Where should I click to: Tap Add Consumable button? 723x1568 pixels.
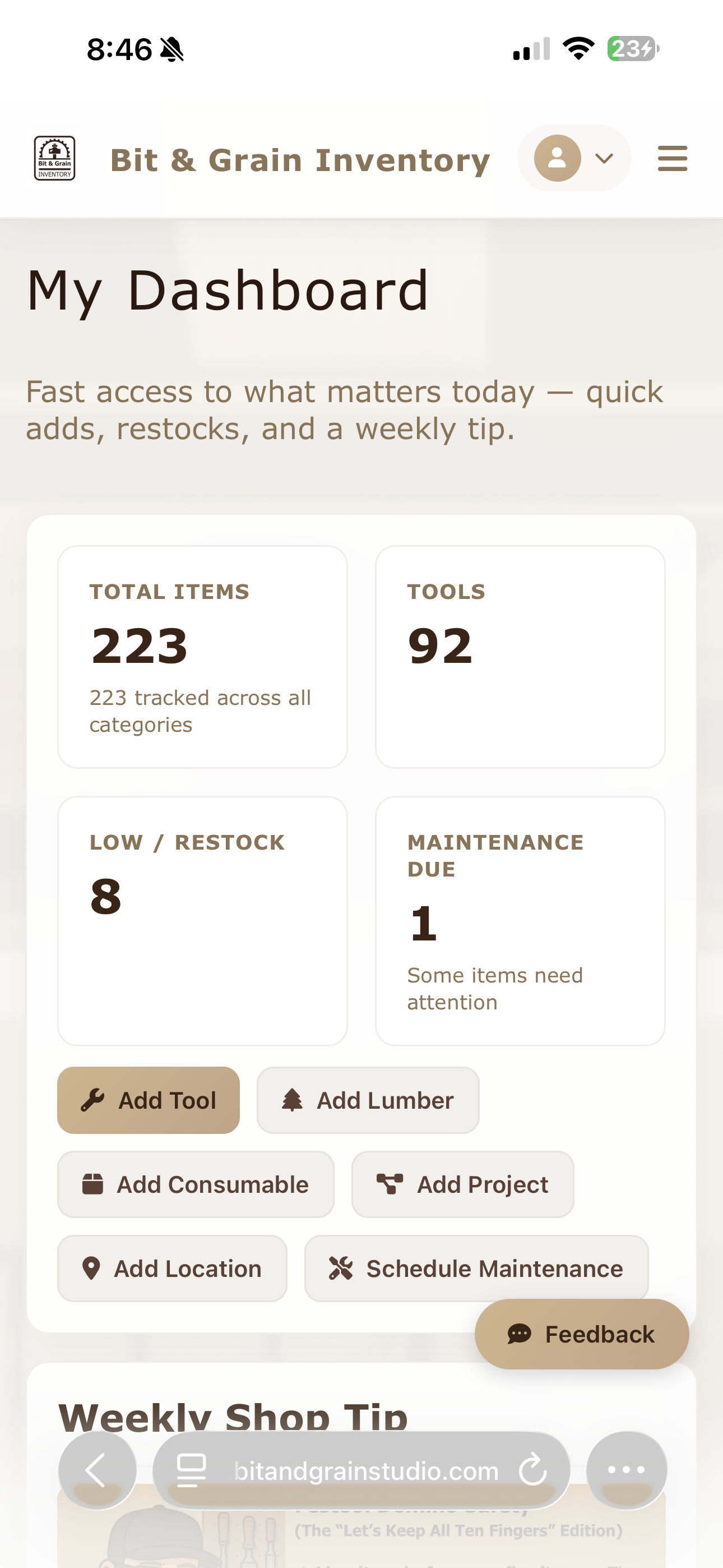[196, 1184]
